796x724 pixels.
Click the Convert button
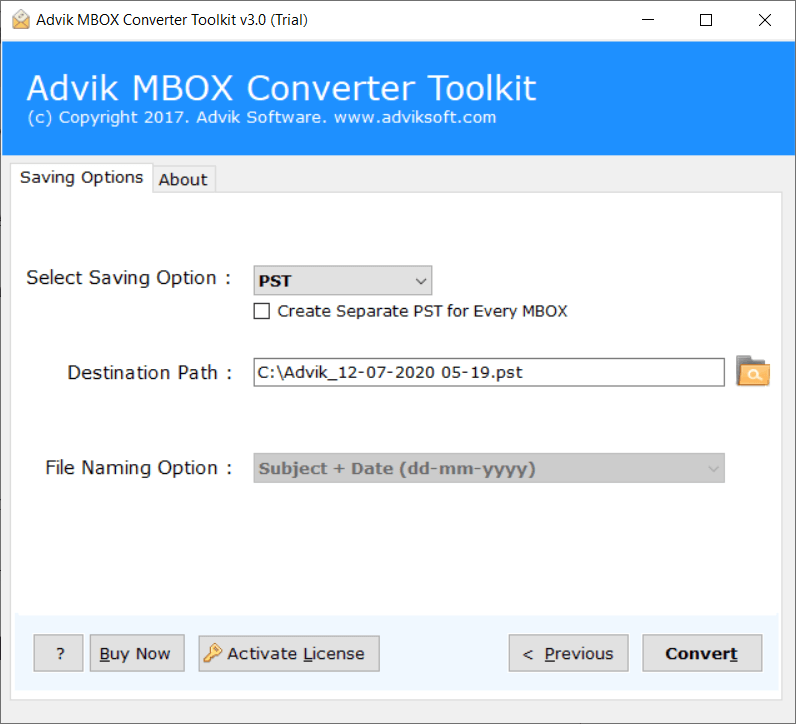coord(702,653)
